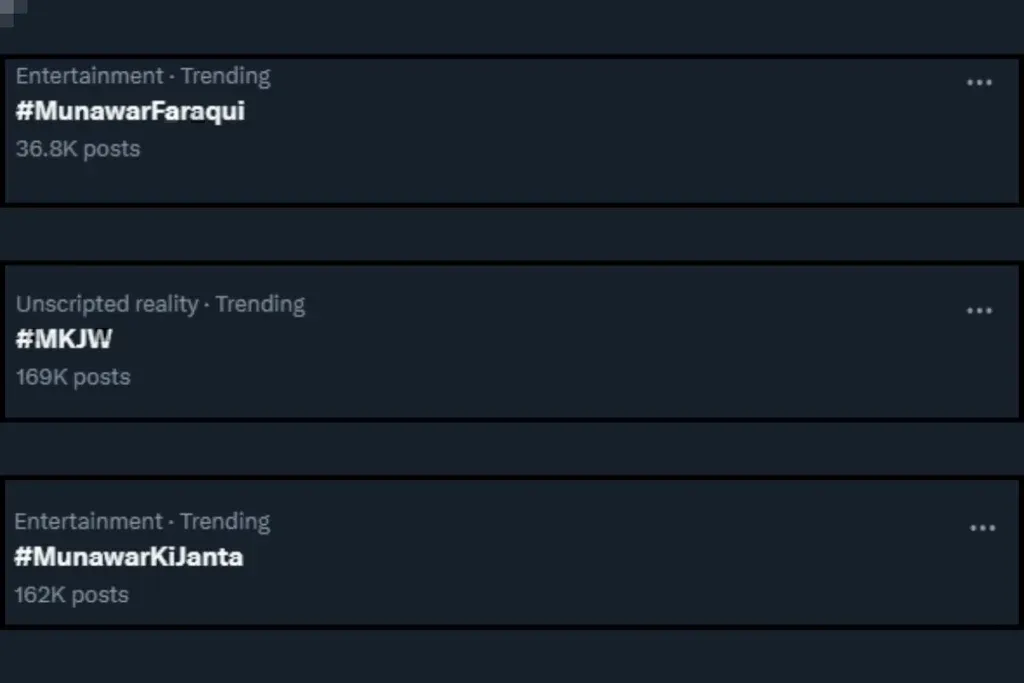Image resolution: width=1024 pixels, height=683 pixels.
Task: Open more options for #MunawarKiJanta trend
Action: pyautogui.click(x=982, y=528)
